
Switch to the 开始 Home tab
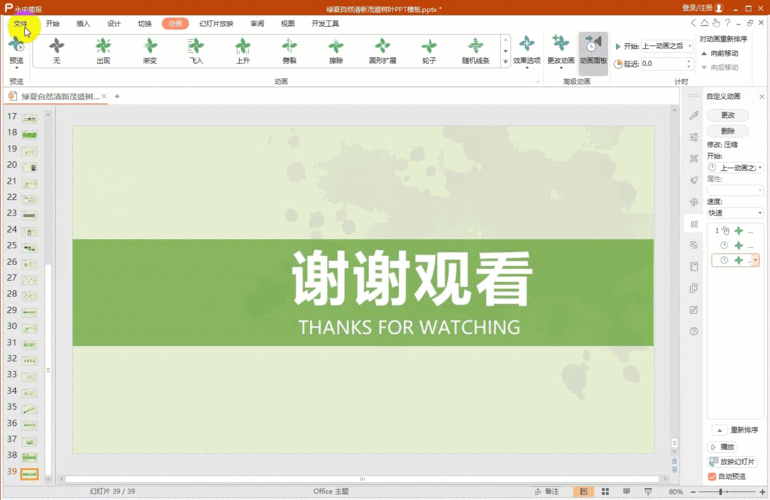(x=53, y=24)
